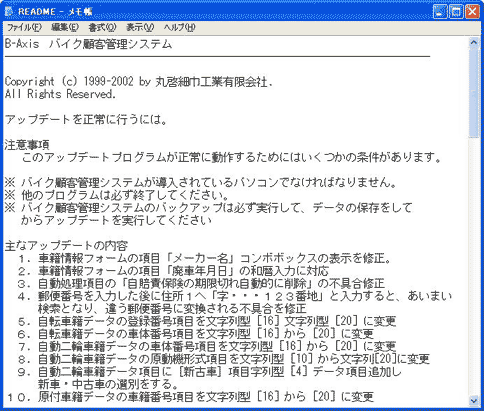Open the ファイル(F) menu
Screen dimensions: 484x411
point(24,28)
